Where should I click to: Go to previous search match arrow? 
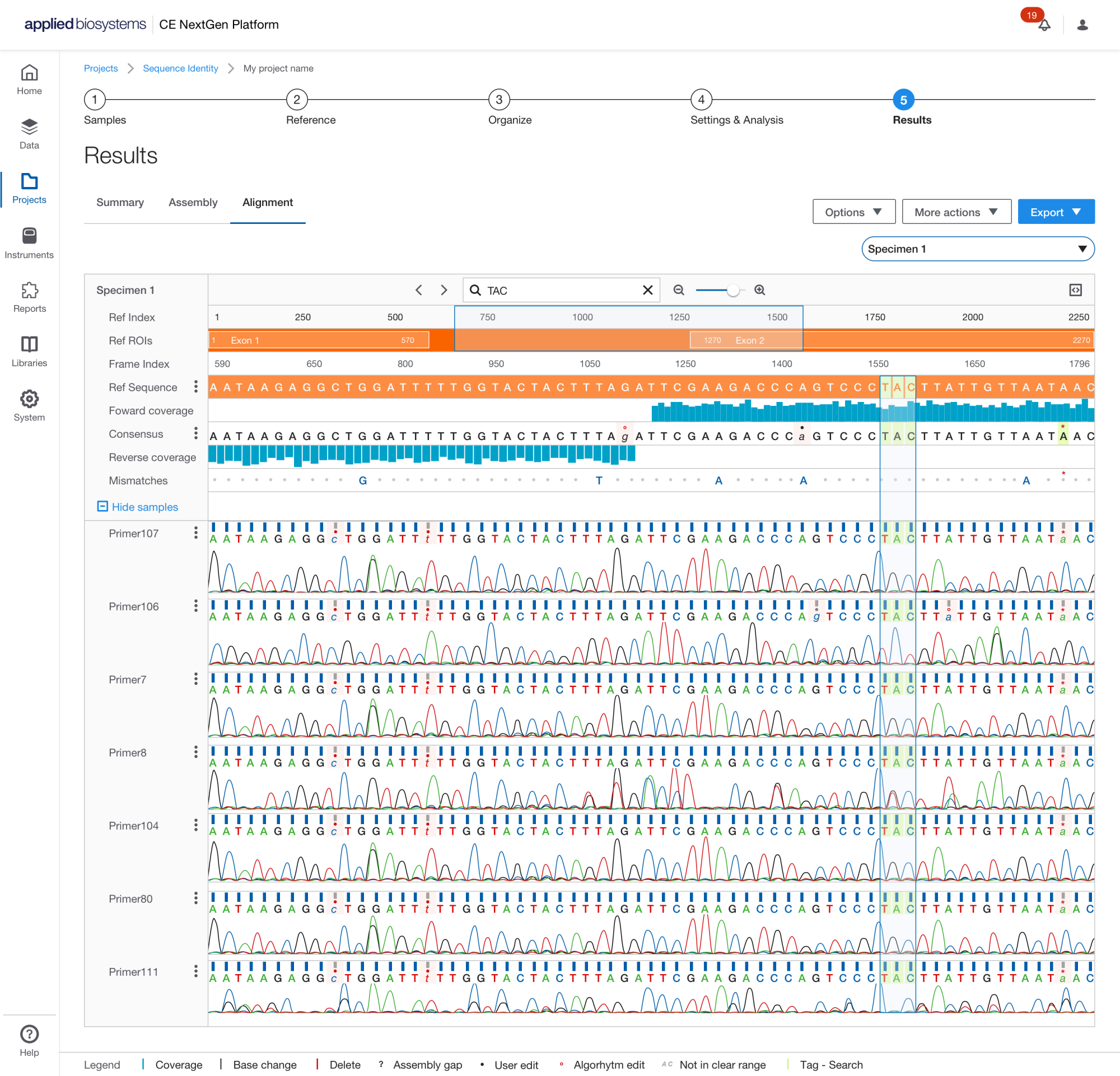[419, 290]
